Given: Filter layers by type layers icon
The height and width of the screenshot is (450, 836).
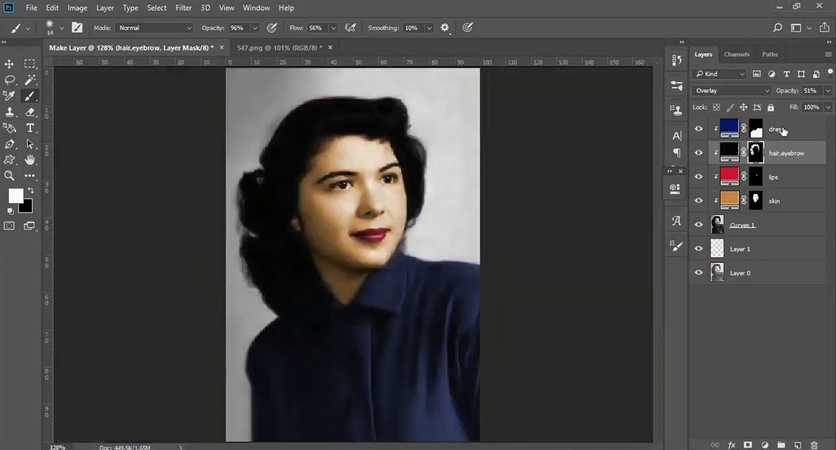Looking at the screenshot, I should pos(786,74).
